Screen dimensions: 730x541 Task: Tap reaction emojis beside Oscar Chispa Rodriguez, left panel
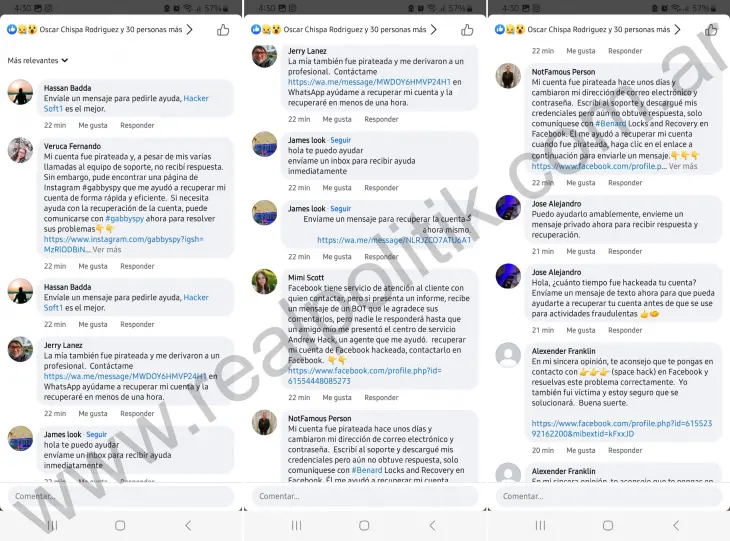tap(22, 30)
